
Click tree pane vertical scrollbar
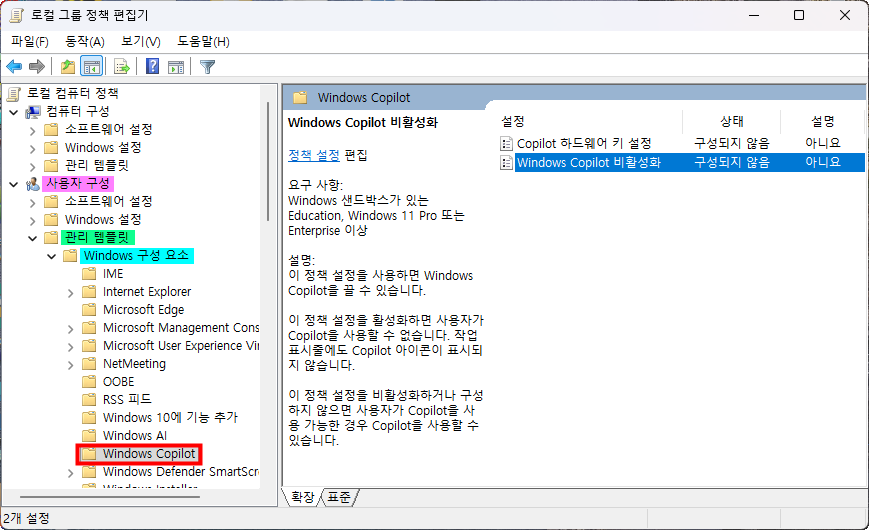click(x=268, y=161)
